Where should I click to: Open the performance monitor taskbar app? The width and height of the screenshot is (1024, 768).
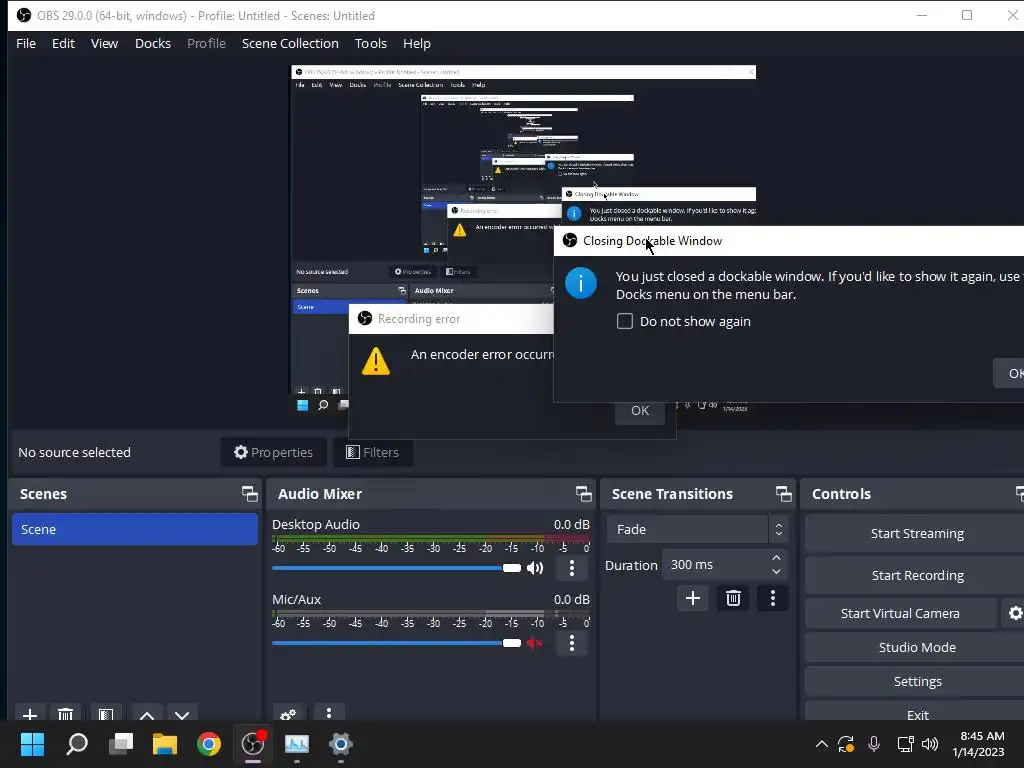click(296, 743)
